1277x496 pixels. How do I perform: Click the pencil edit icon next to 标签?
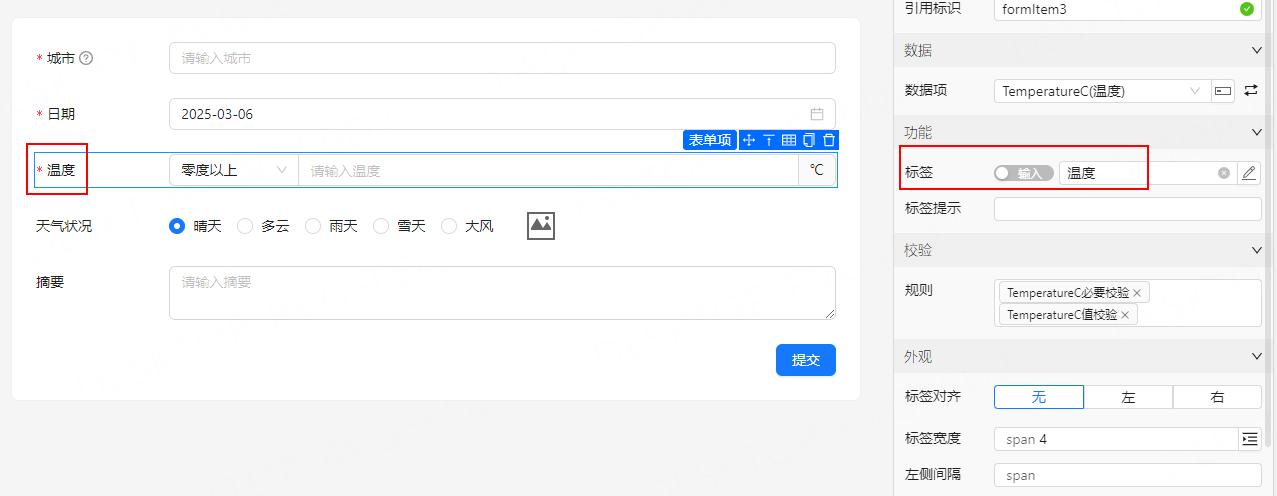point(1249,173)
